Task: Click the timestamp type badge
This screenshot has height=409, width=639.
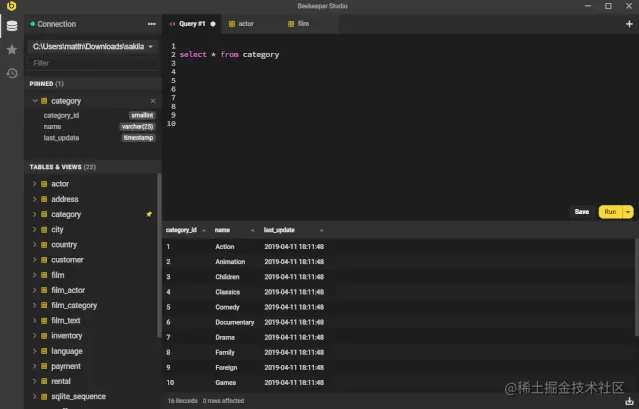Action: 138,138
